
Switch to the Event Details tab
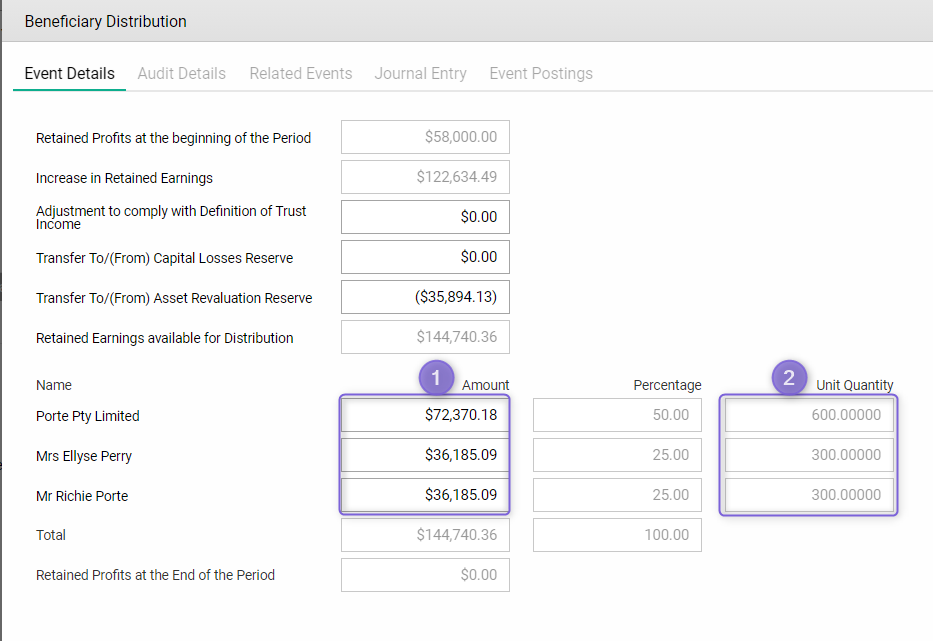70,73
